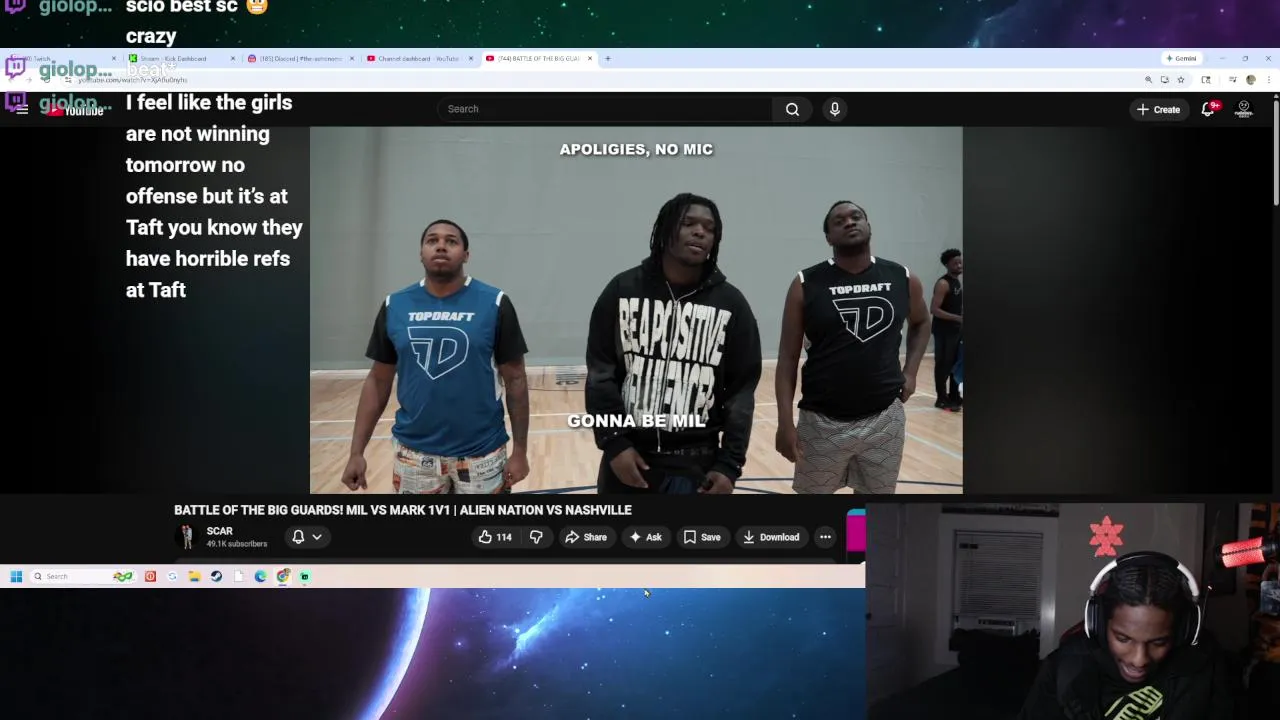The image size is (1280, 720).
Task: Open Chrome page zoom indicator icon
Action: point(1148,80)
